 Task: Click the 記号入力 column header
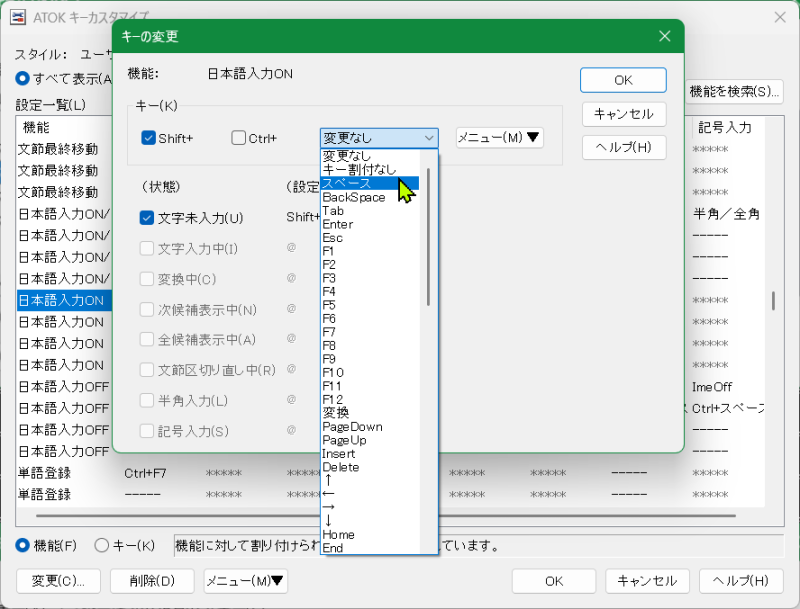tap(724, 127)
